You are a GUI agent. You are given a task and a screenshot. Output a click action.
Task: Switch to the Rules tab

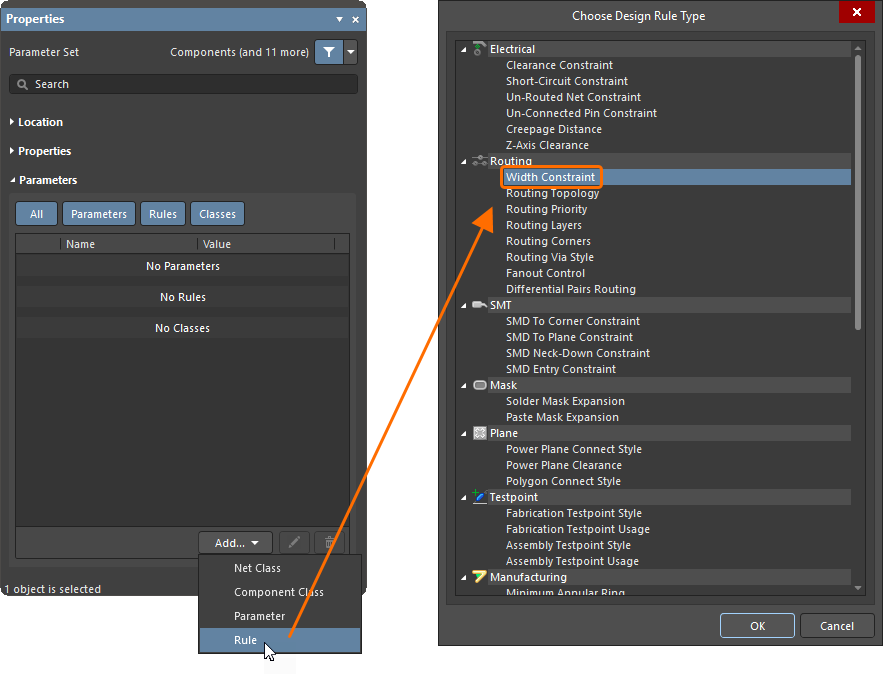162,213
